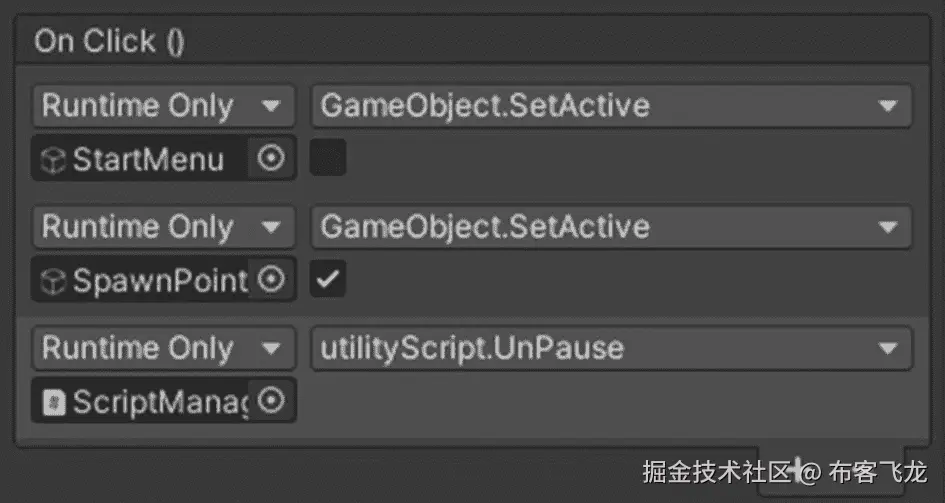Click the cube icon beside StartMenu

53,160
